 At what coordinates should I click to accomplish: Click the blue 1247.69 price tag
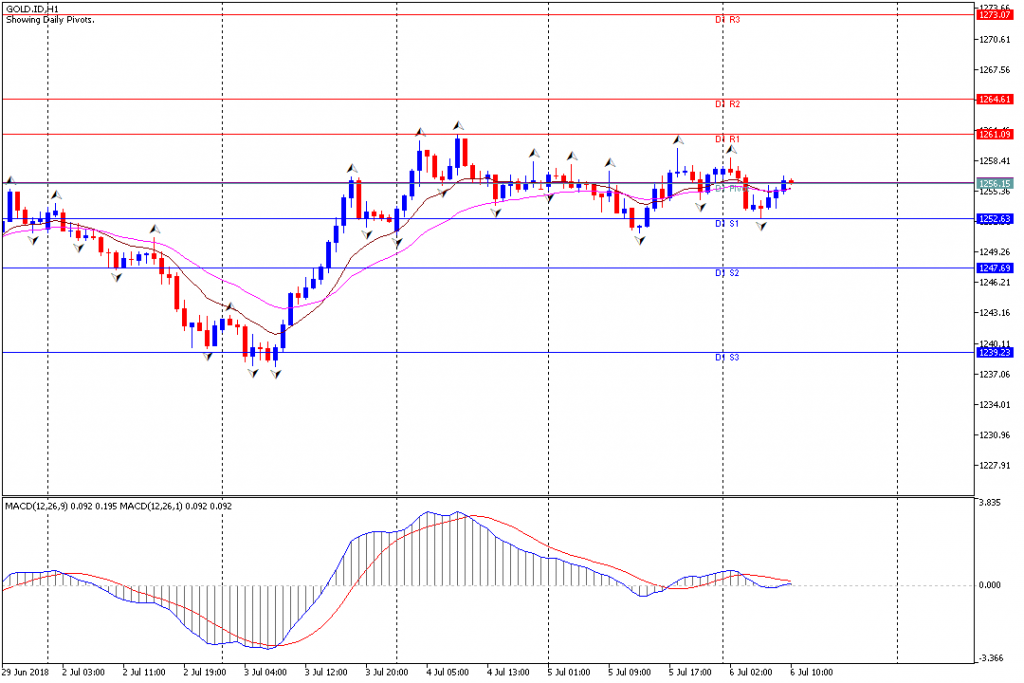[x=994, y=268]
